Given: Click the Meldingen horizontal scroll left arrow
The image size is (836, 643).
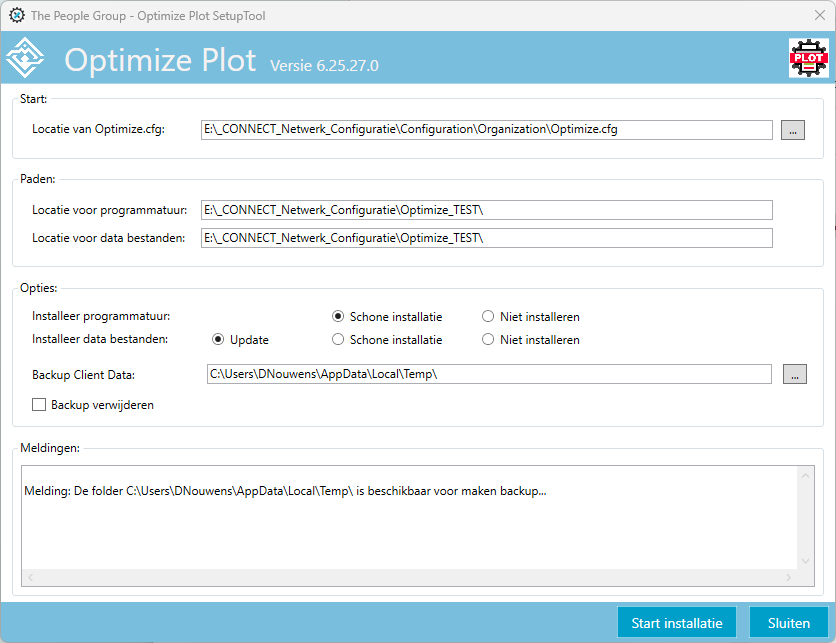Looking at the screenshot, I should 30,577.
